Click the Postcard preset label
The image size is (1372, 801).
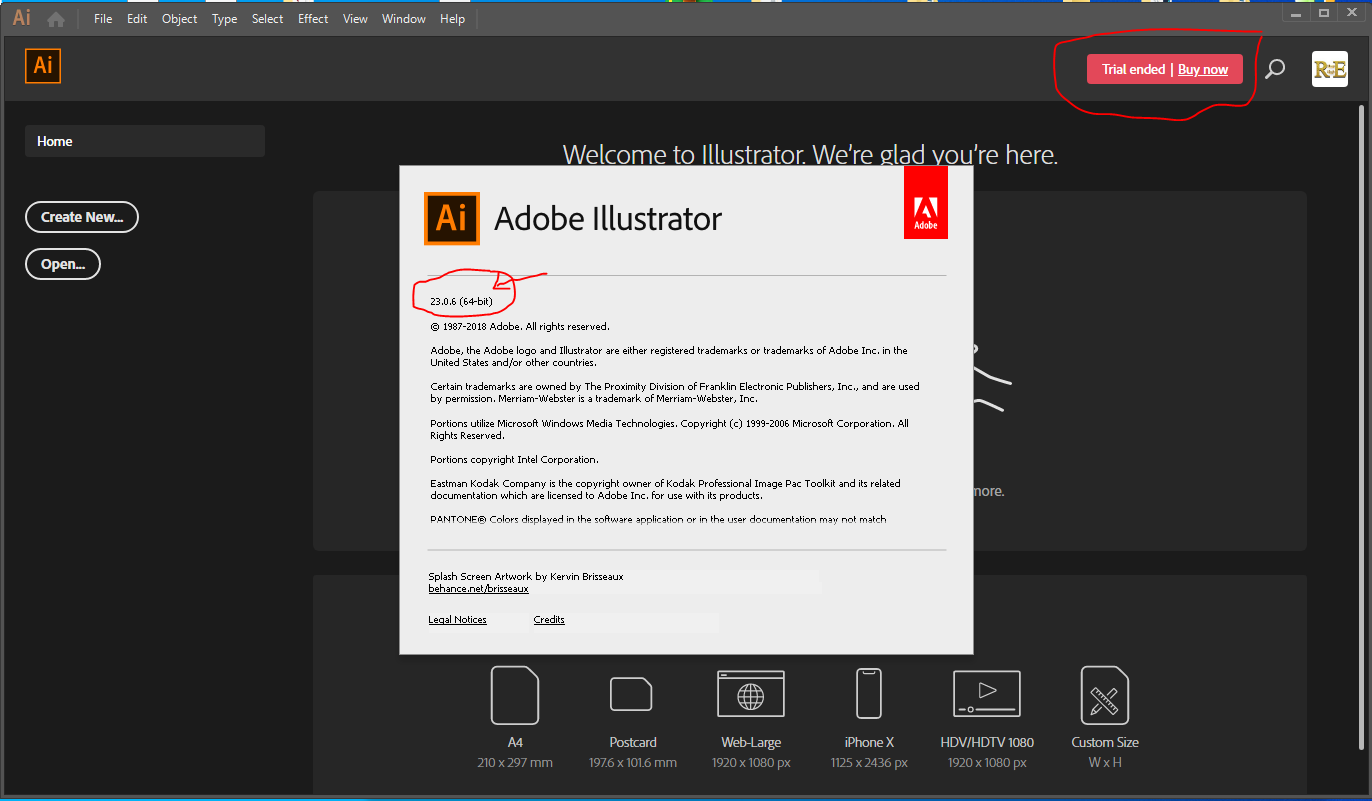coord(633,742)
